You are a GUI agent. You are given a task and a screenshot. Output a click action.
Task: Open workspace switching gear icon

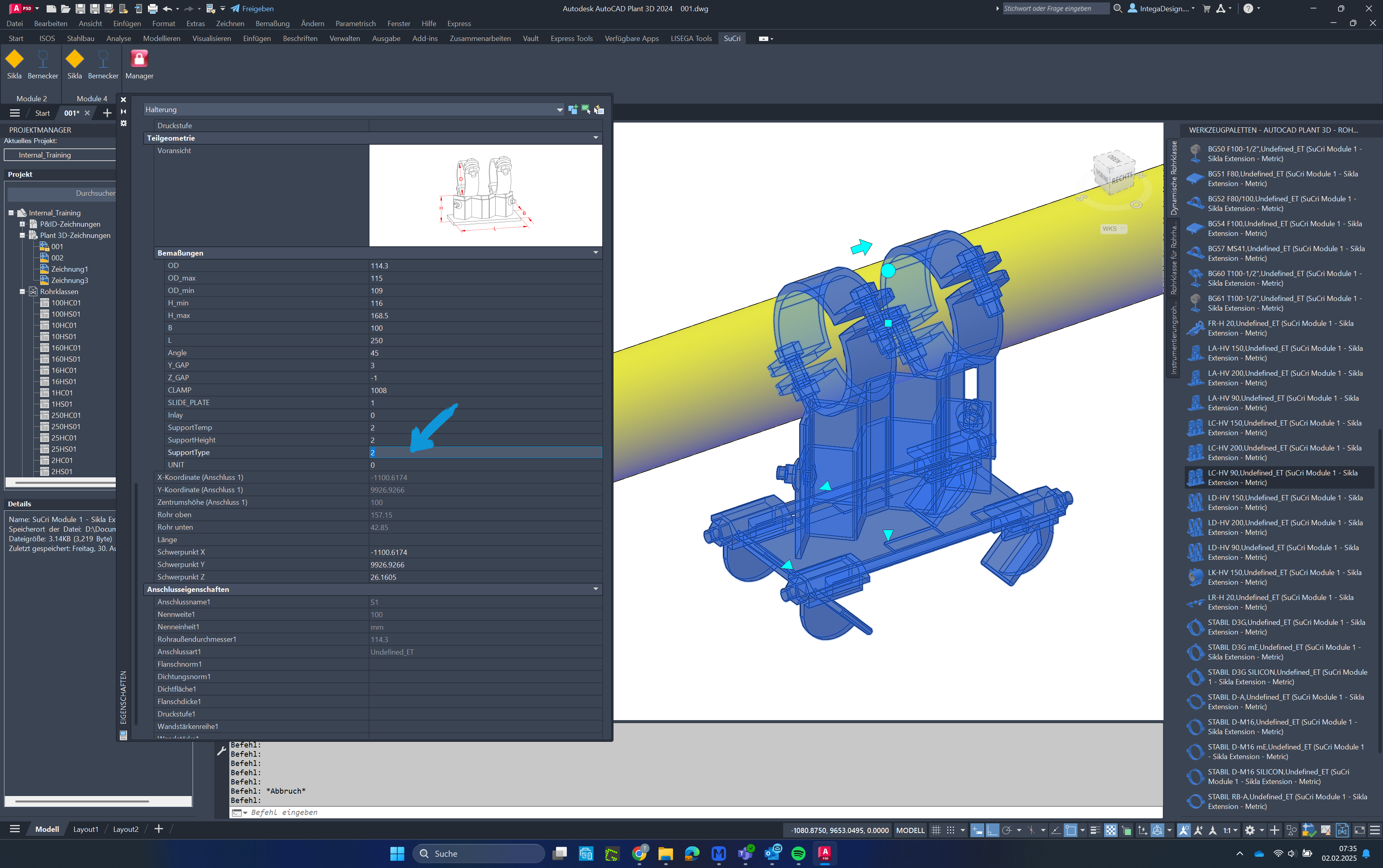tap(1250, 830)
